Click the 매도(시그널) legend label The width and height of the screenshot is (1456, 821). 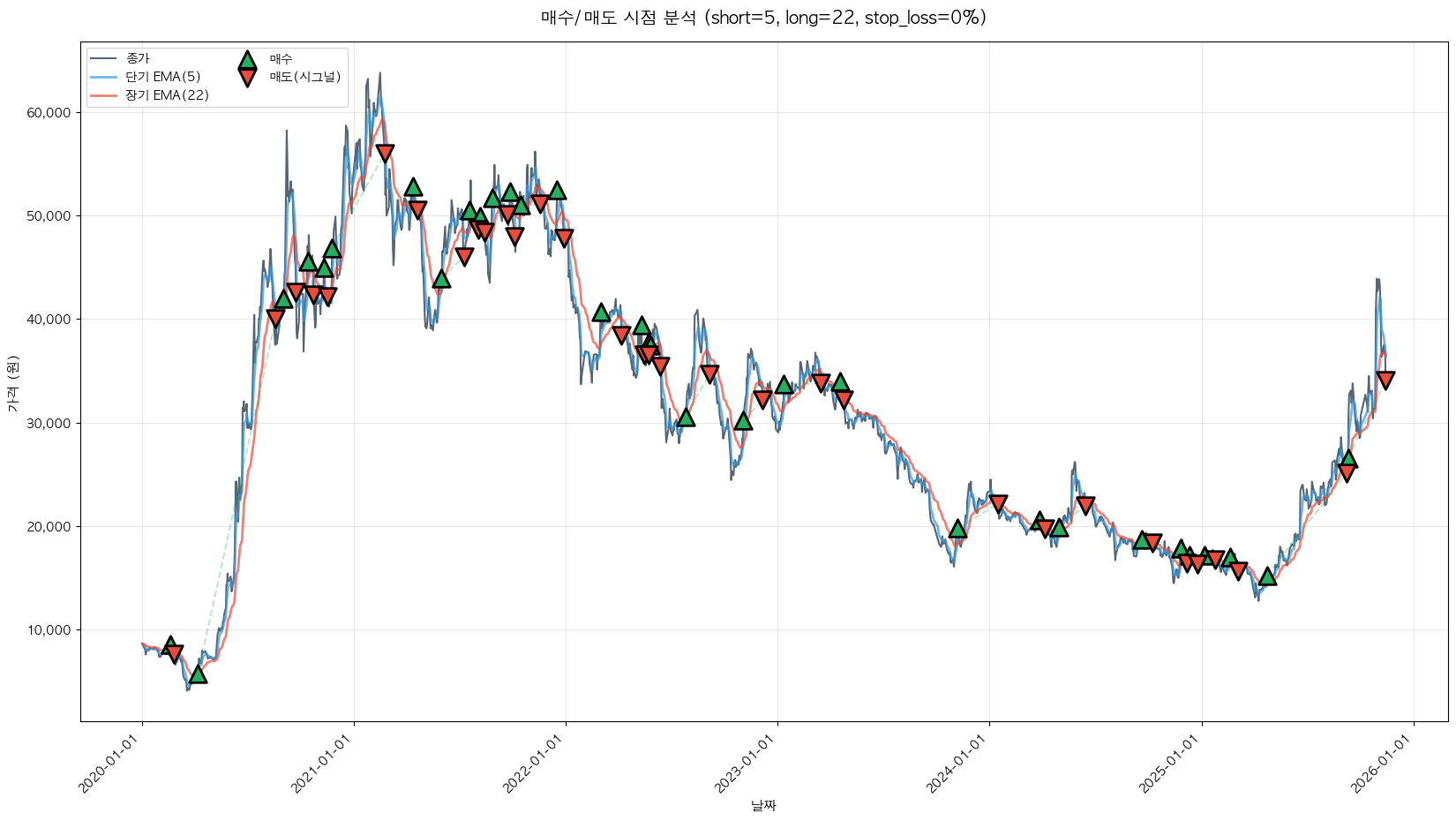pos(304,77)
